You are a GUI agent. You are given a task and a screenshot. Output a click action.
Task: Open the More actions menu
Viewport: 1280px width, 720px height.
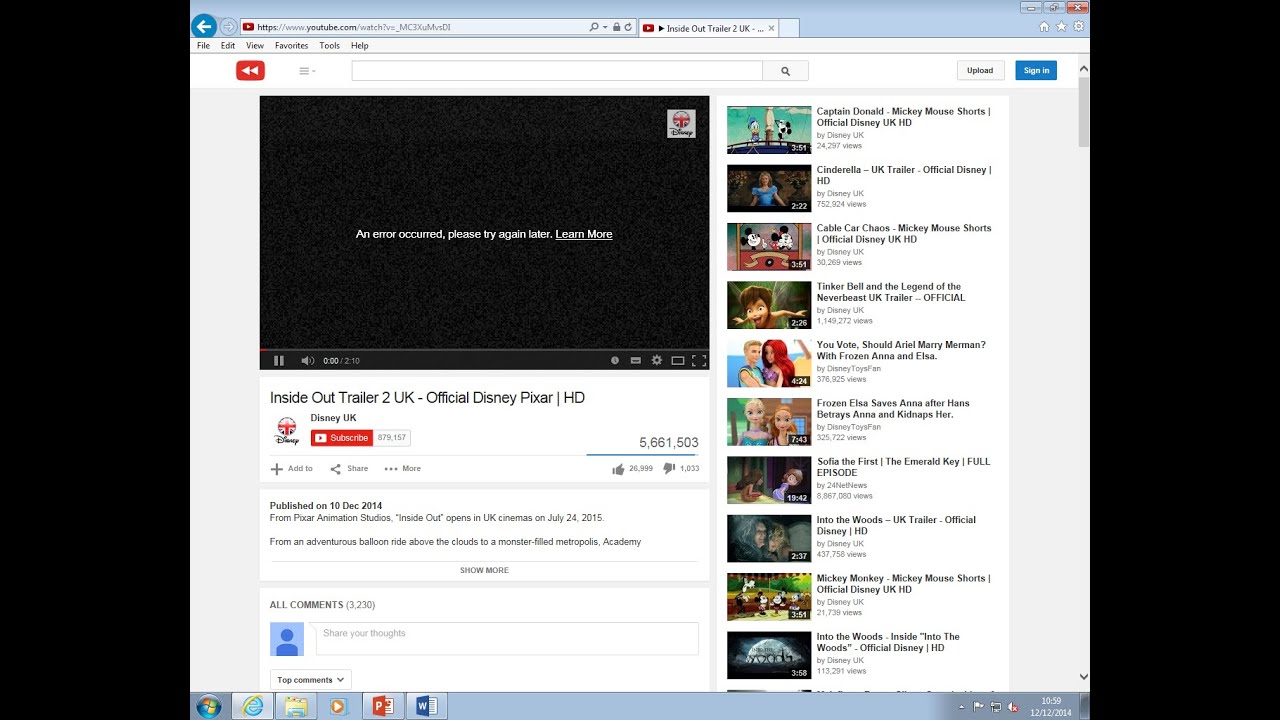coord(402,468)
